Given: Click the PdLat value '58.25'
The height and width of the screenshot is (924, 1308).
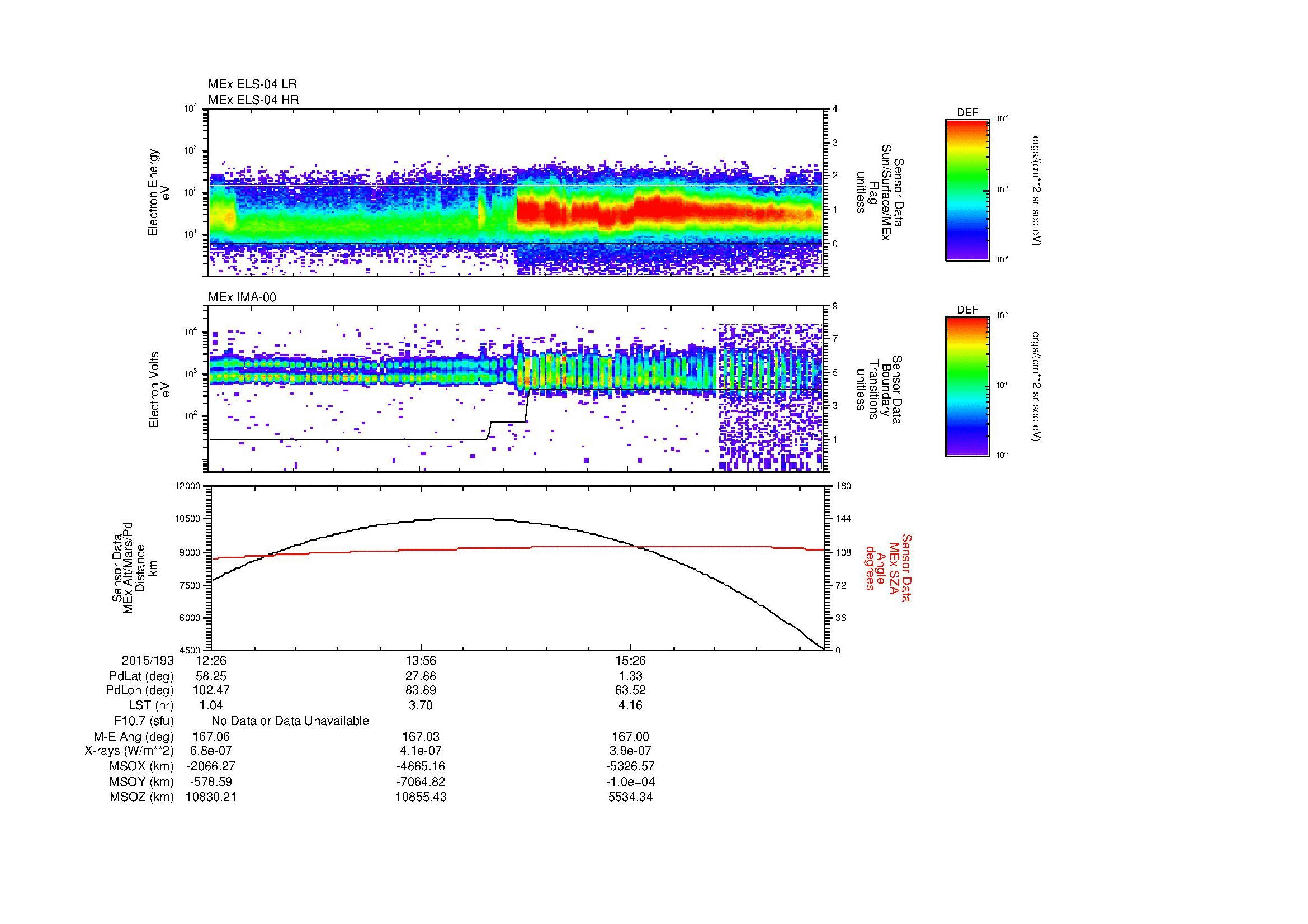Looking at the screenshot, I should [211, 676].
